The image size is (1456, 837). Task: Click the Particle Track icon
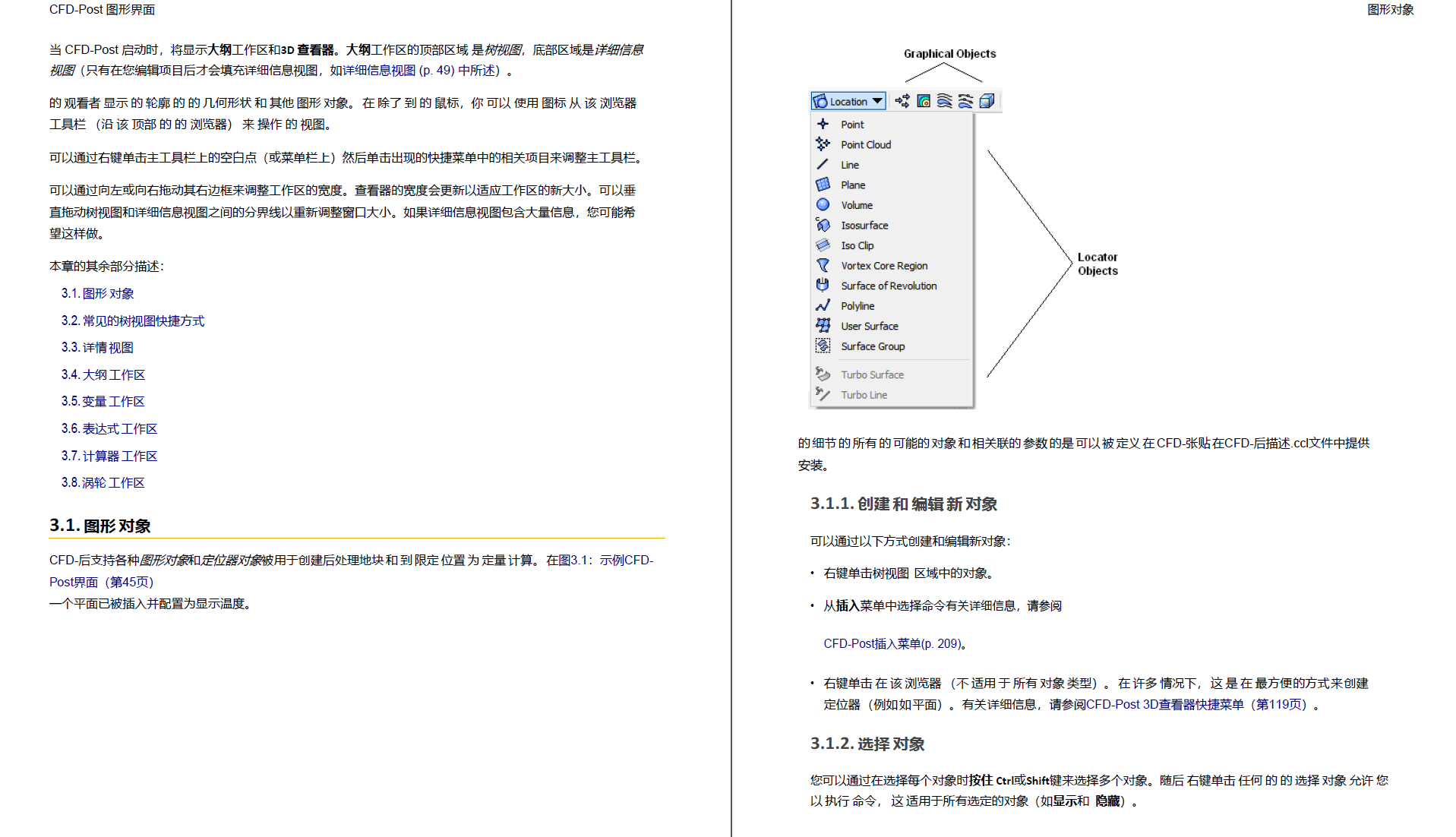[965, 101]
